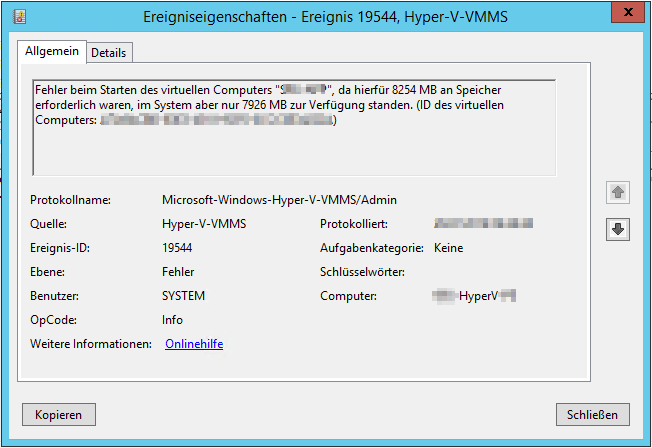Screen dimensions: 652x448
Task: Select the Allgemein tab
Action: click(52, 51)
